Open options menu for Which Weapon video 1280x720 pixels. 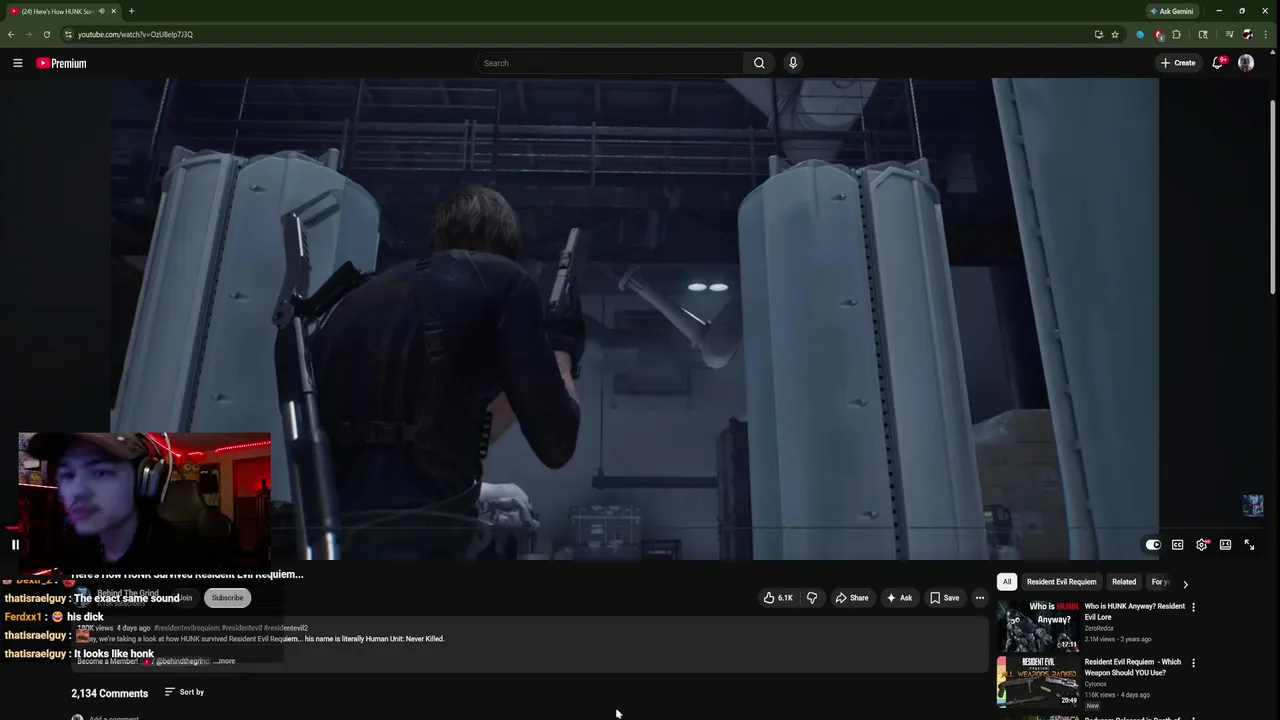tap(1193, 663)
